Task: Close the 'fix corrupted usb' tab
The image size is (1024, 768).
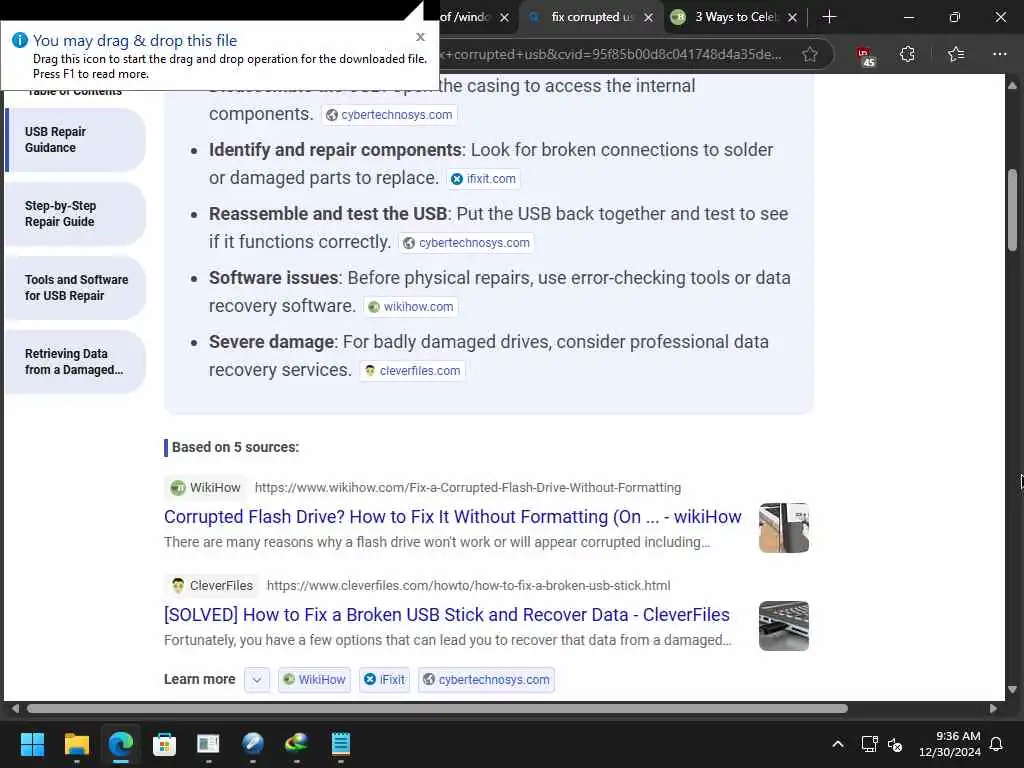Action: (648, 18)
